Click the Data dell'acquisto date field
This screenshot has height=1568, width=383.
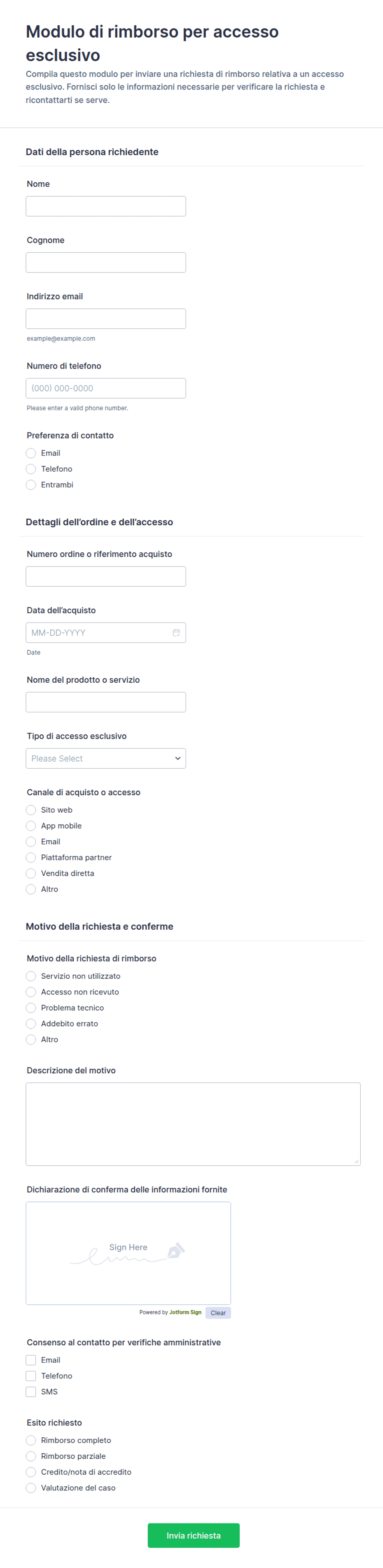(x=106, y=632)
